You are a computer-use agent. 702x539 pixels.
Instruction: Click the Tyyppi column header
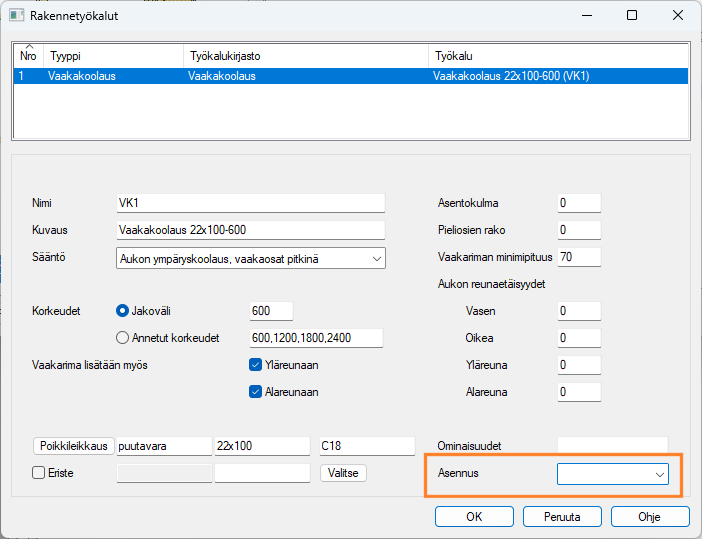113,57
